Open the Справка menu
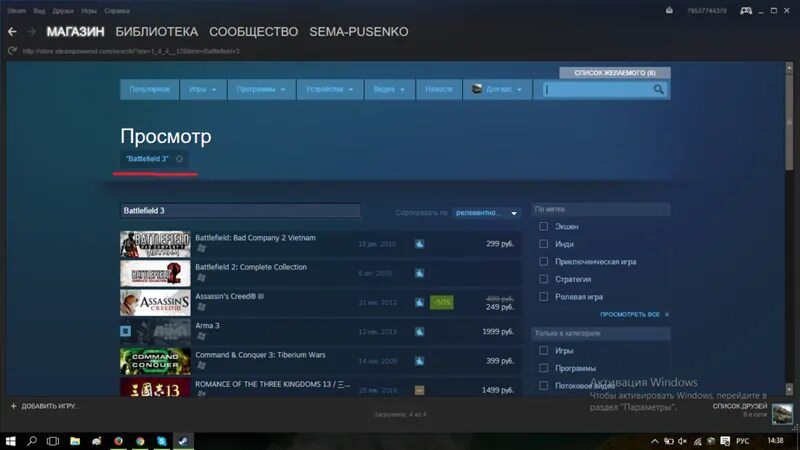The image size is (800, 450). pos(117,11)
